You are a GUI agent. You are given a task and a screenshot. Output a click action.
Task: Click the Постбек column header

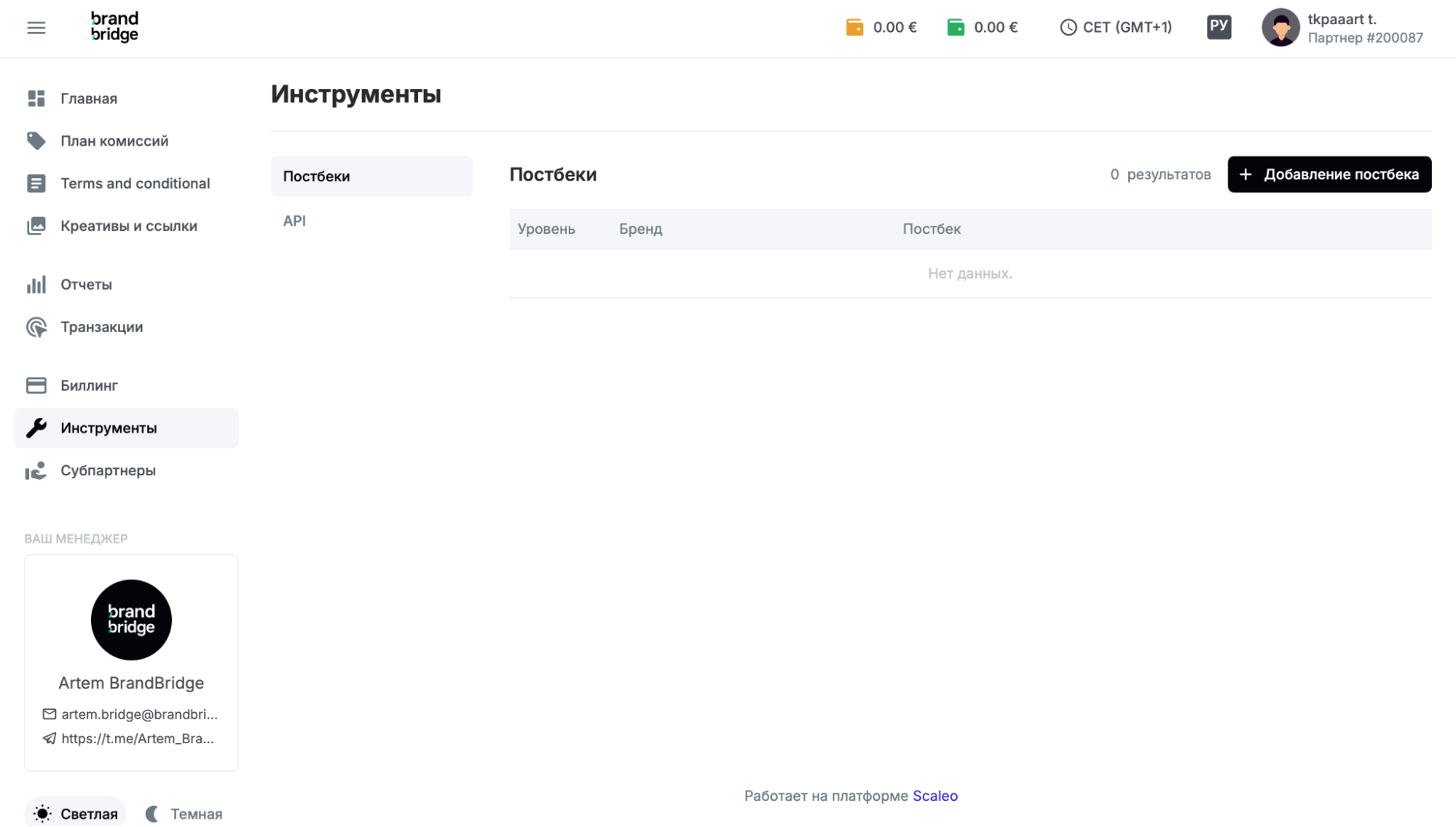pyautogui.click(x=932, y=229)
